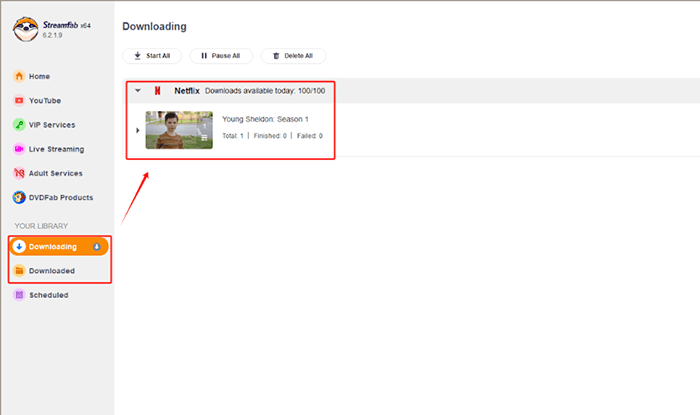Click the Adult Services icon
The height and width of the screenshot is (415, 700).
[x=19, y=173]
